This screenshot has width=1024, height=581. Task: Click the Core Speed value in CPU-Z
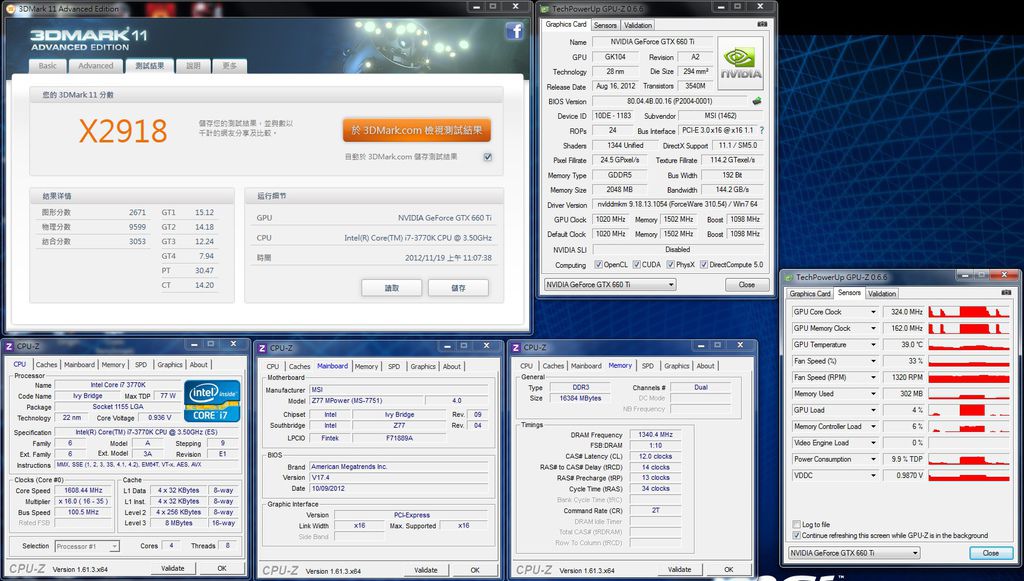pos(83,490)
